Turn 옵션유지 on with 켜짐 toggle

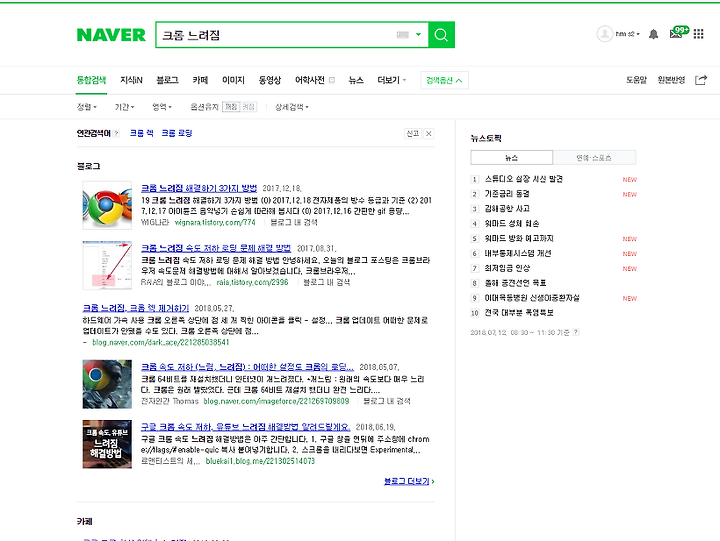(x=248, y=107)
